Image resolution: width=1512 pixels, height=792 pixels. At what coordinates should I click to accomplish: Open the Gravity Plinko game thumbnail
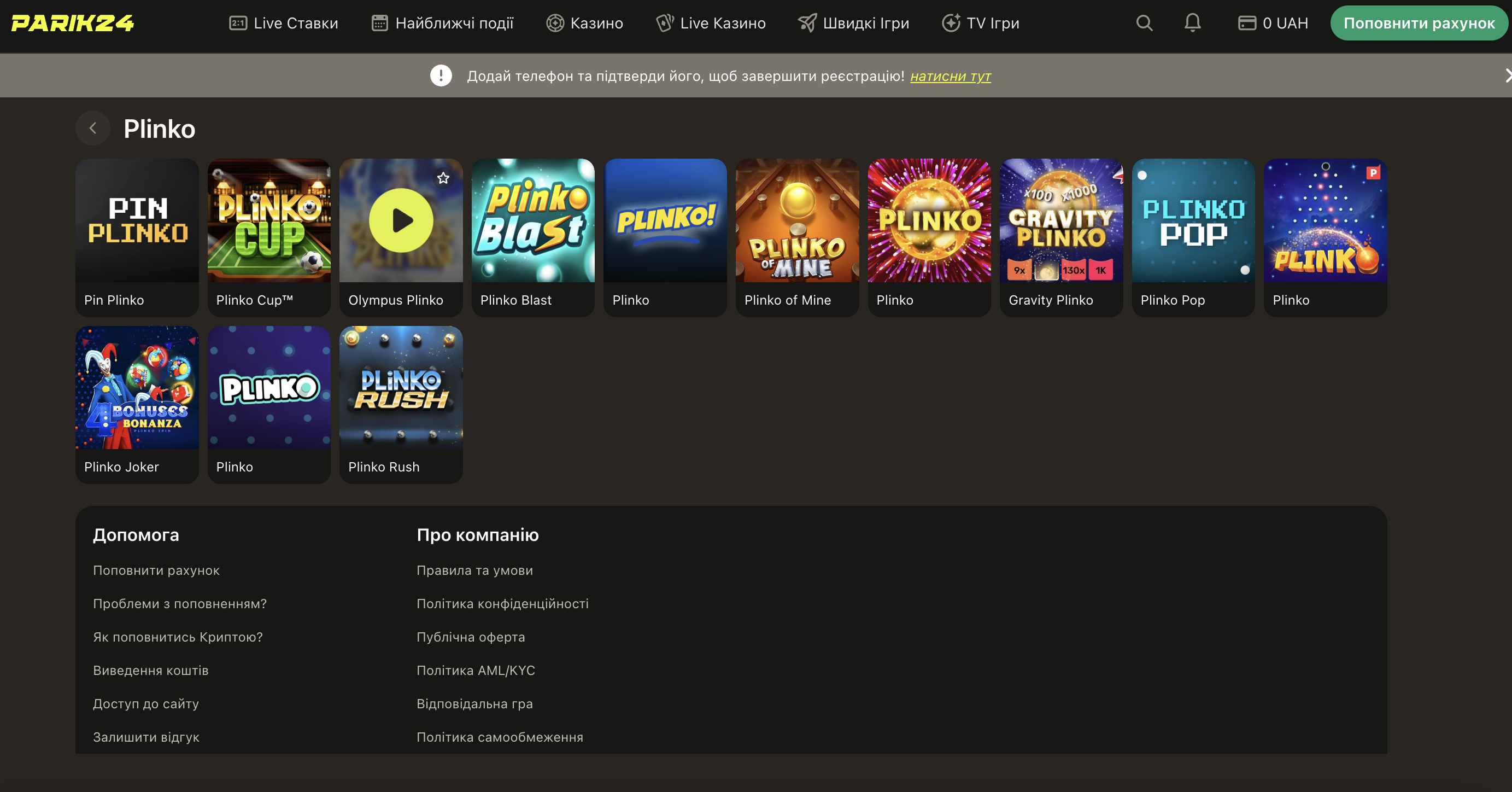pos(1061,221)
